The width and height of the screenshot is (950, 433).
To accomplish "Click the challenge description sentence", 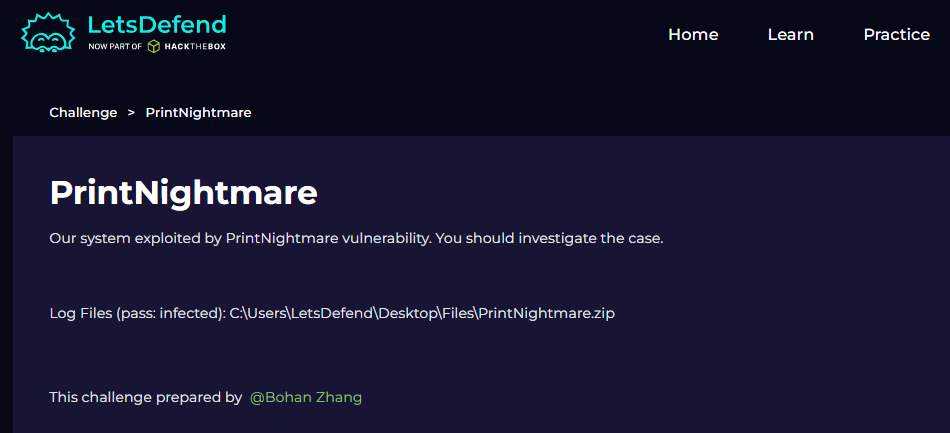I will 356,239.
